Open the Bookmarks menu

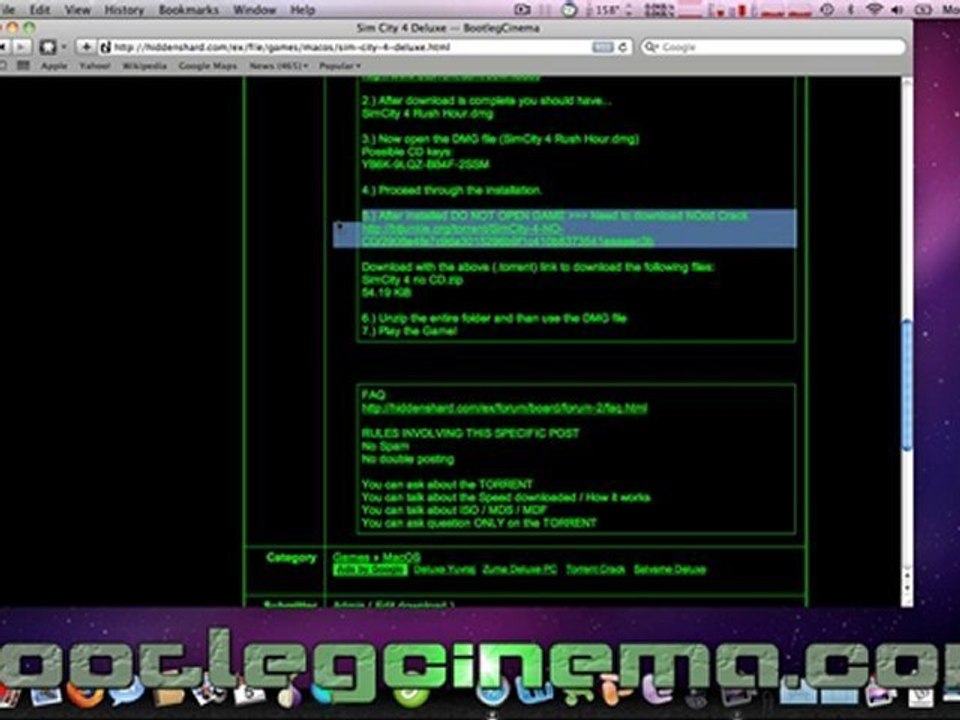click(x=189, y=10)
